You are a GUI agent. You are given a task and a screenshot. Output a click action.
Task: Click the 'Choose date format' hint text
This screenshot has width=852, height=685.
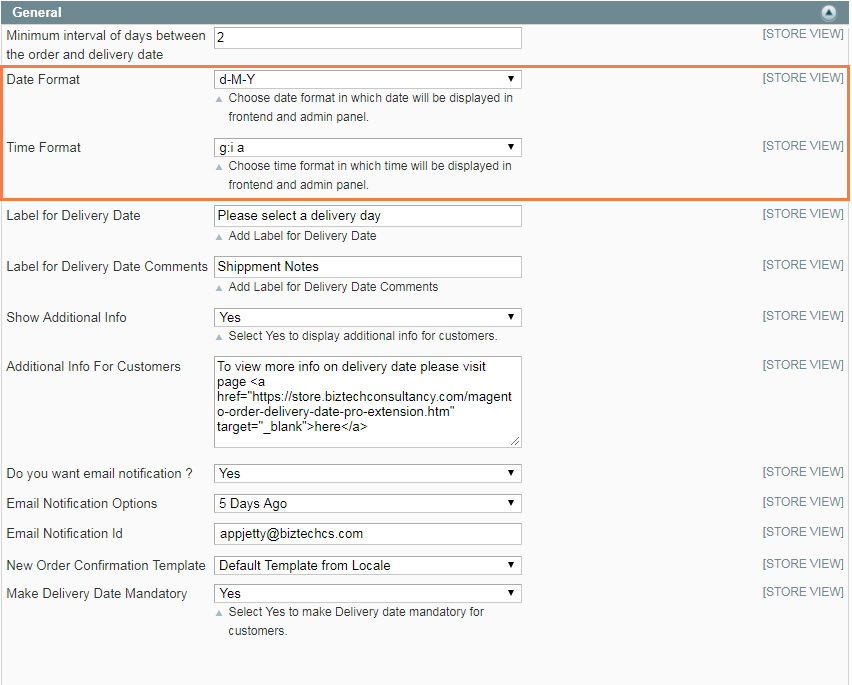[371, 108]
